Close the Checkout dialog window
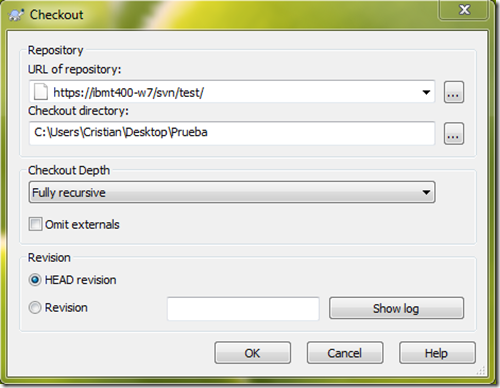Image resolution: width=500 pixels, height=388 pixels. [x=465, y=10]
